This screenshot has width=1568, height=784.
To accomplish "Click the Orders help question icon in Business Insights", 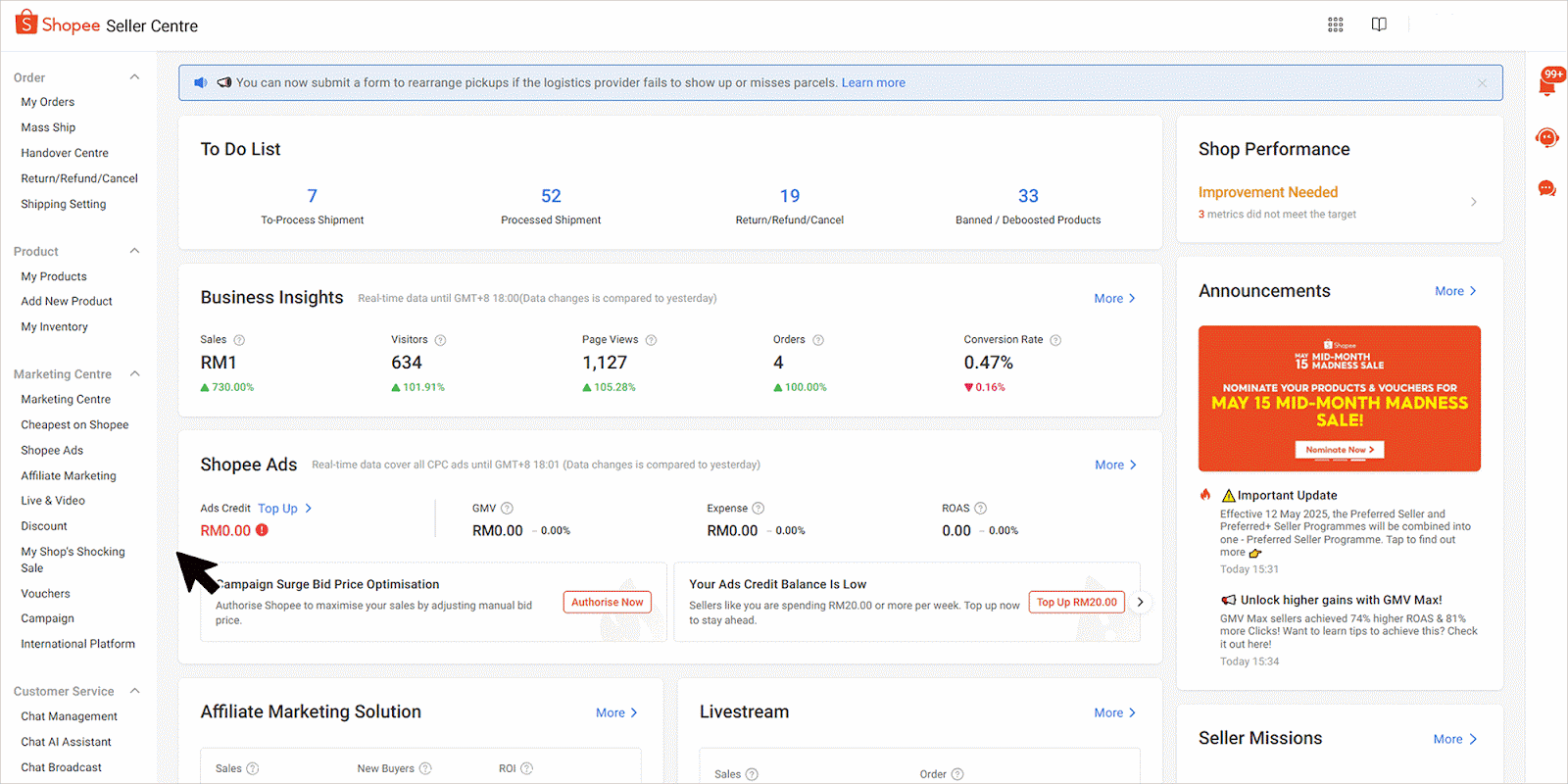I will [x=818, y=340].
